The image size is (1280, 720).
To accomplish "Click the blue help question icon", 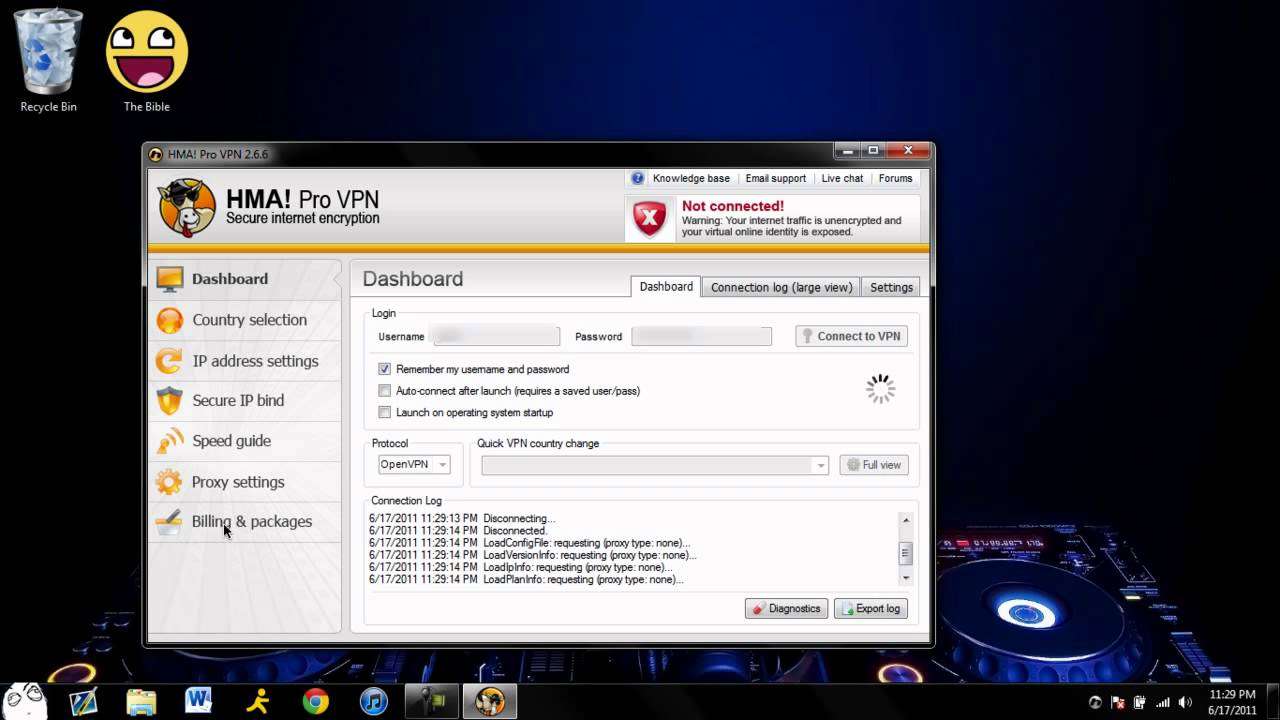I will 637,178.
